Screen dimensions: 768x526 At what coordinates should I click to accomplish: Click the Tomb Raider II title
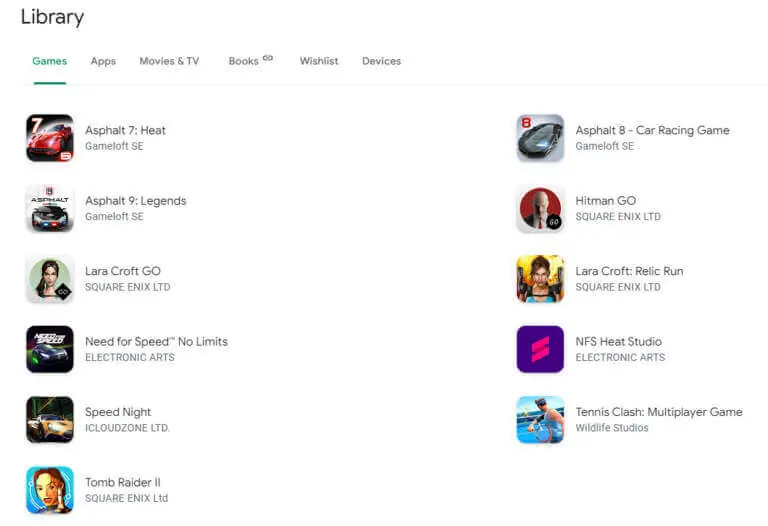click(123, 482)
